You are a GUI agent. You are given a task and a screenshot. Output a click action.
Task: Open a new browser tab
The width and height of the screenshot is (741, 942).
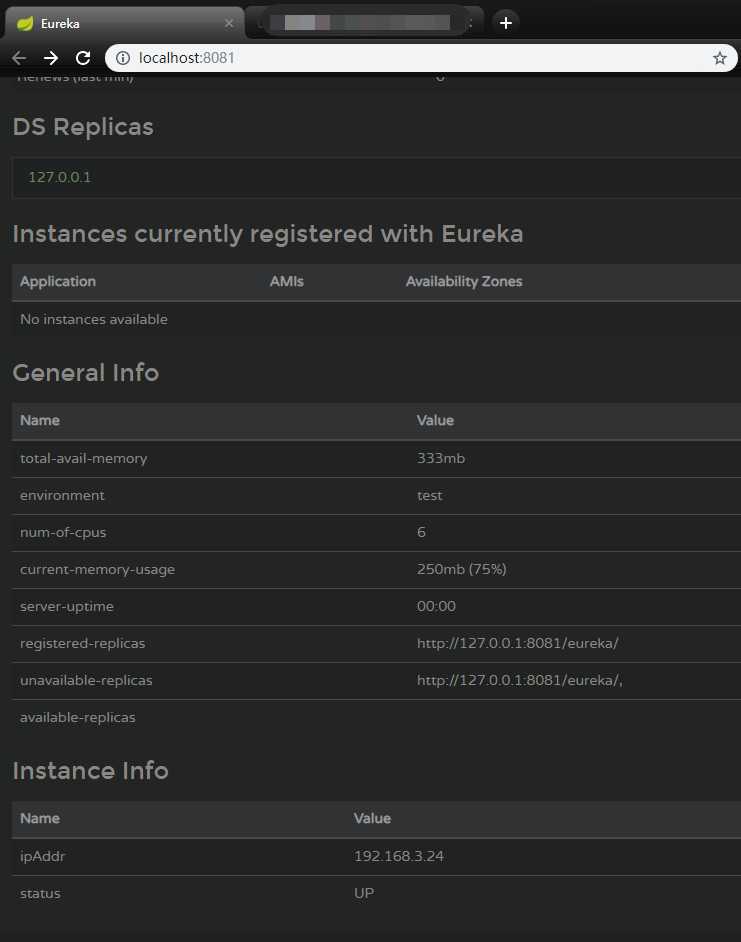coord(506,23)
